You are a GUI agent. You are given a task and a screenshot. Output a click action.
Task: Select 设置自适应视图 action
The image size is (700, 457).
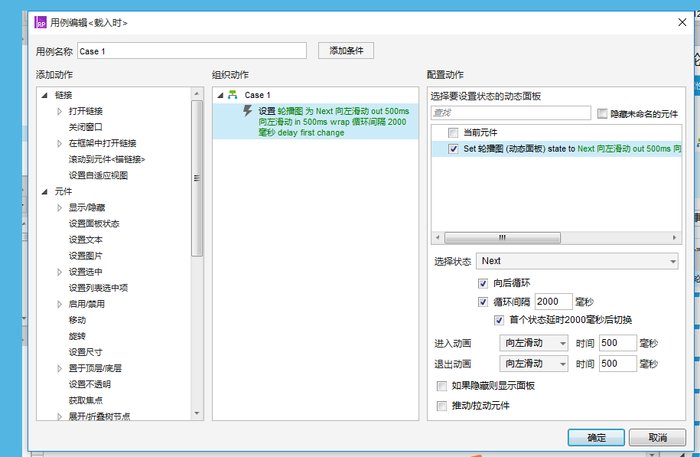(98, 175)
